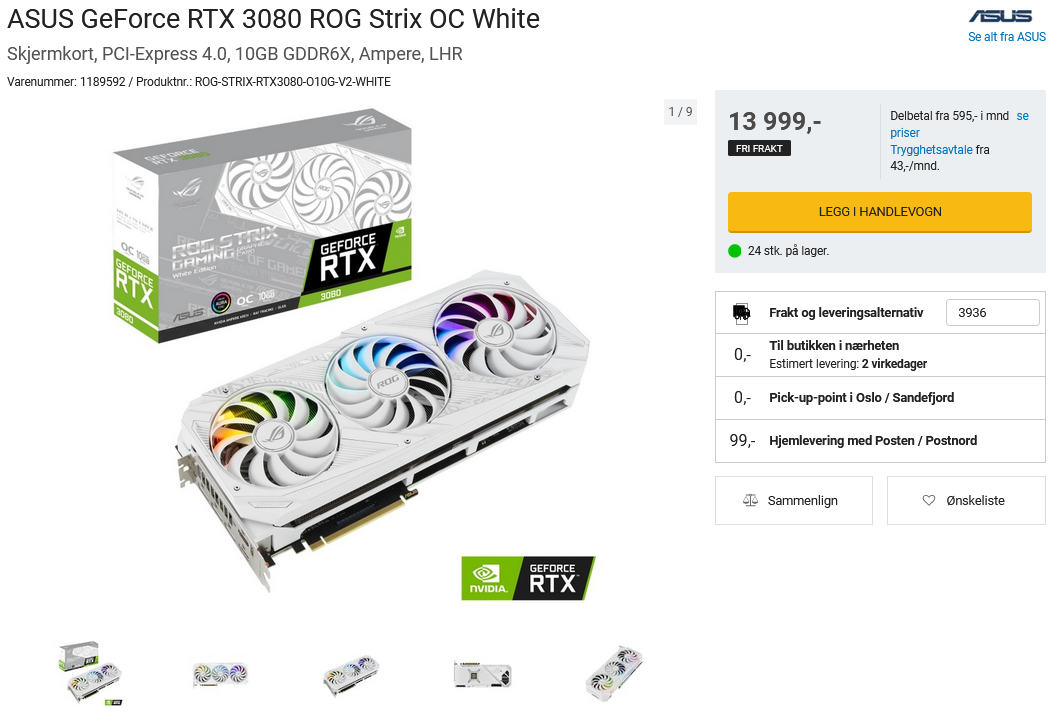
Task: Open Sammenlign compare button
Action: point(794,500)
